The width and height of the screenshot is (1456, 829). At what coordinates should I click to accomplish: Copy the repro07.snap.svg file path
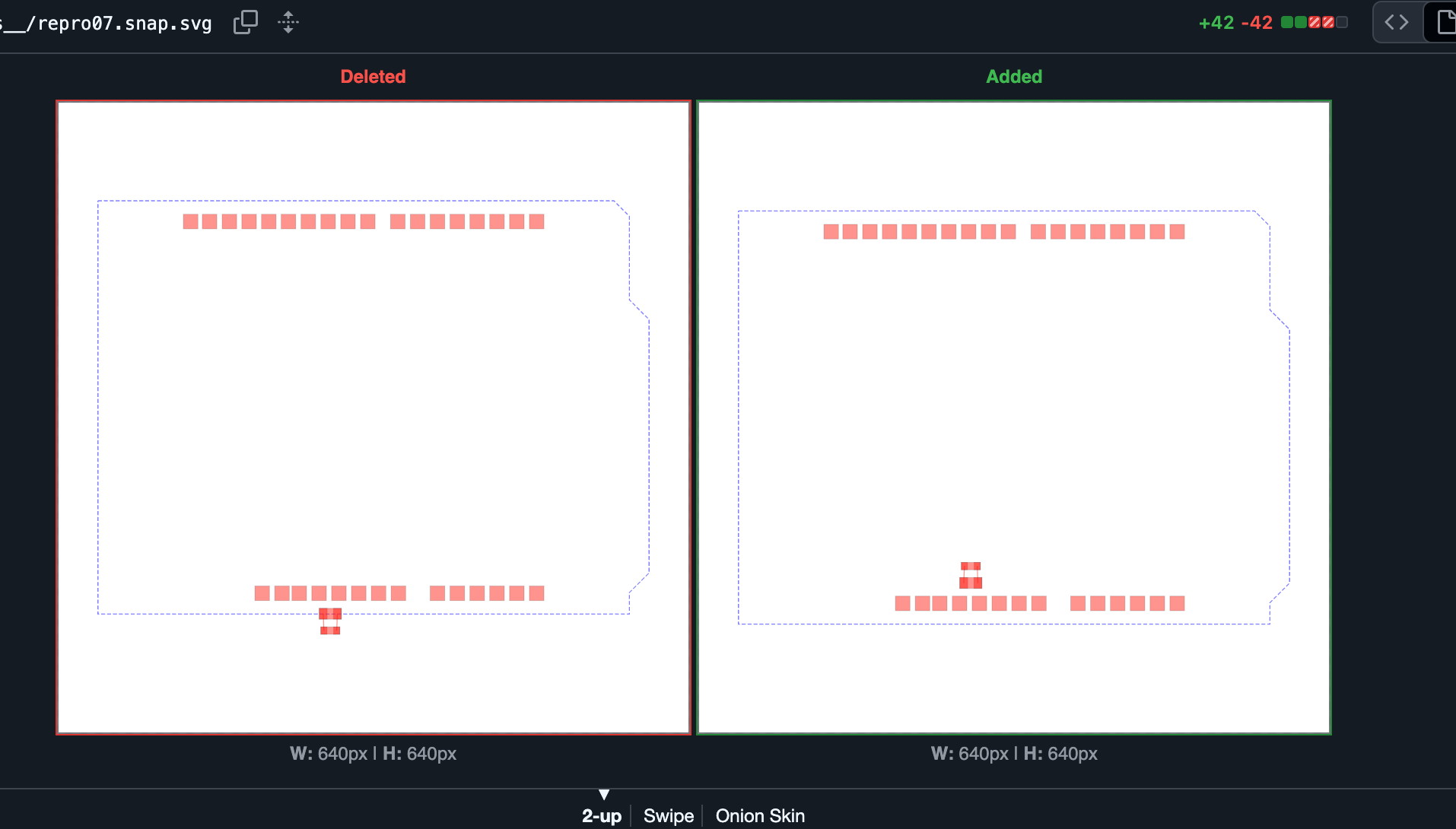(246, 22)
